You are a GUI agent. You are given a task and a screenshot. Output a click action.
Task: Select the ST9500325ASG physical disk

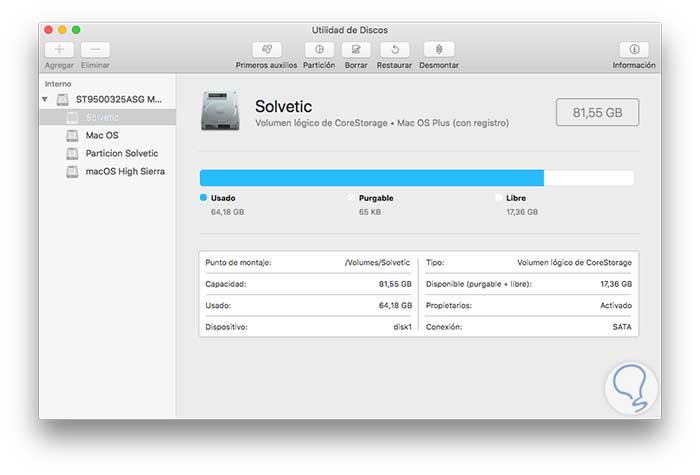click(107, 99)
